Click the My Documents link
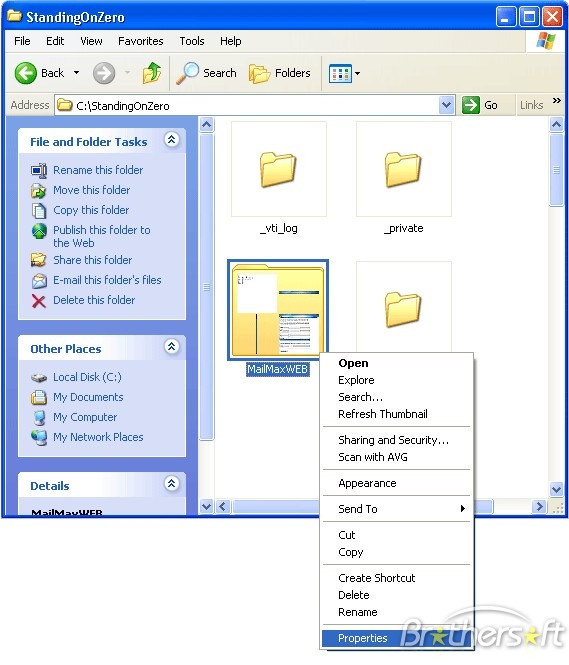Screen dimensions: 569x665 pyautogui.click(x=88, y=397)
